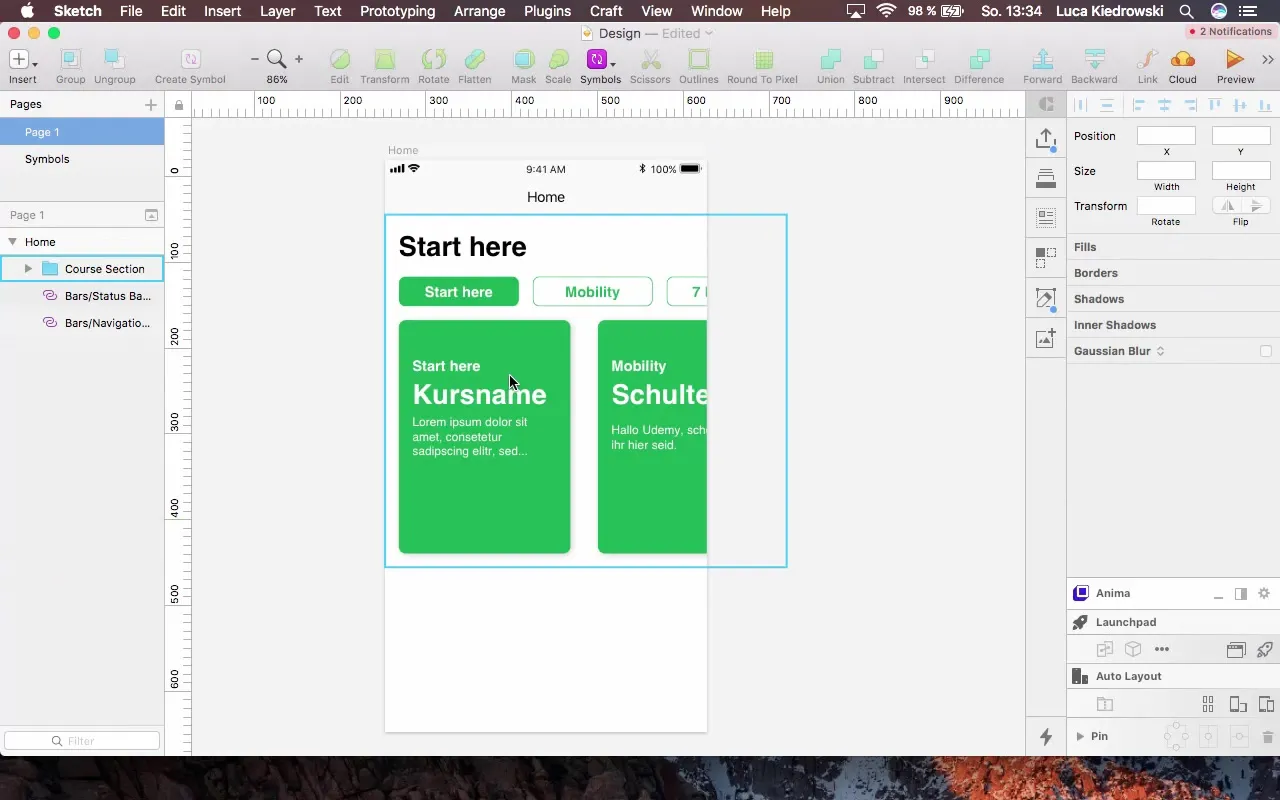
Task: Open Craft Stacks panel icon
Action: coord(1046,178)
